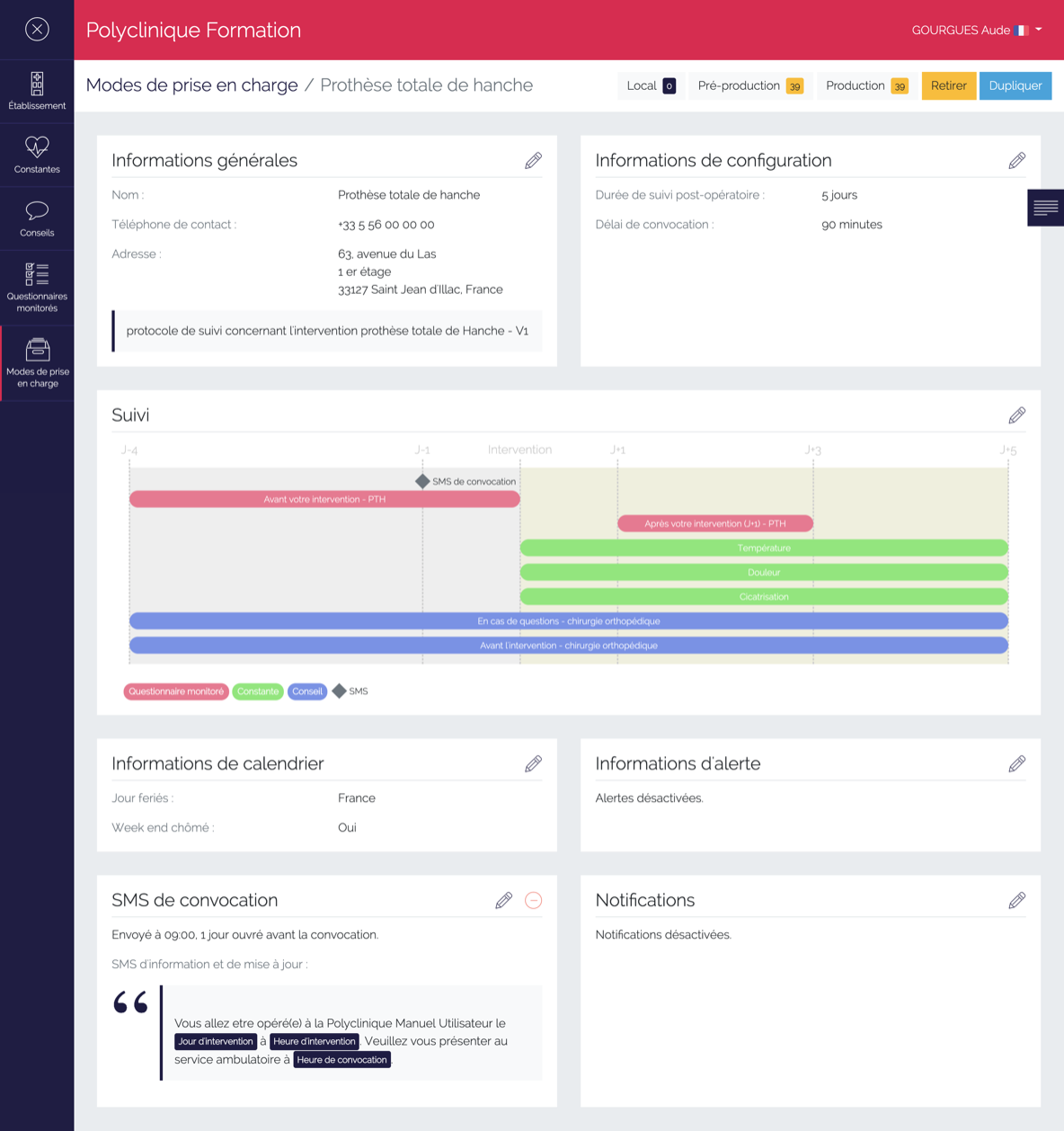Edit Informations générales with the pencil icon

pyautogui.click(x=533, y=161)
